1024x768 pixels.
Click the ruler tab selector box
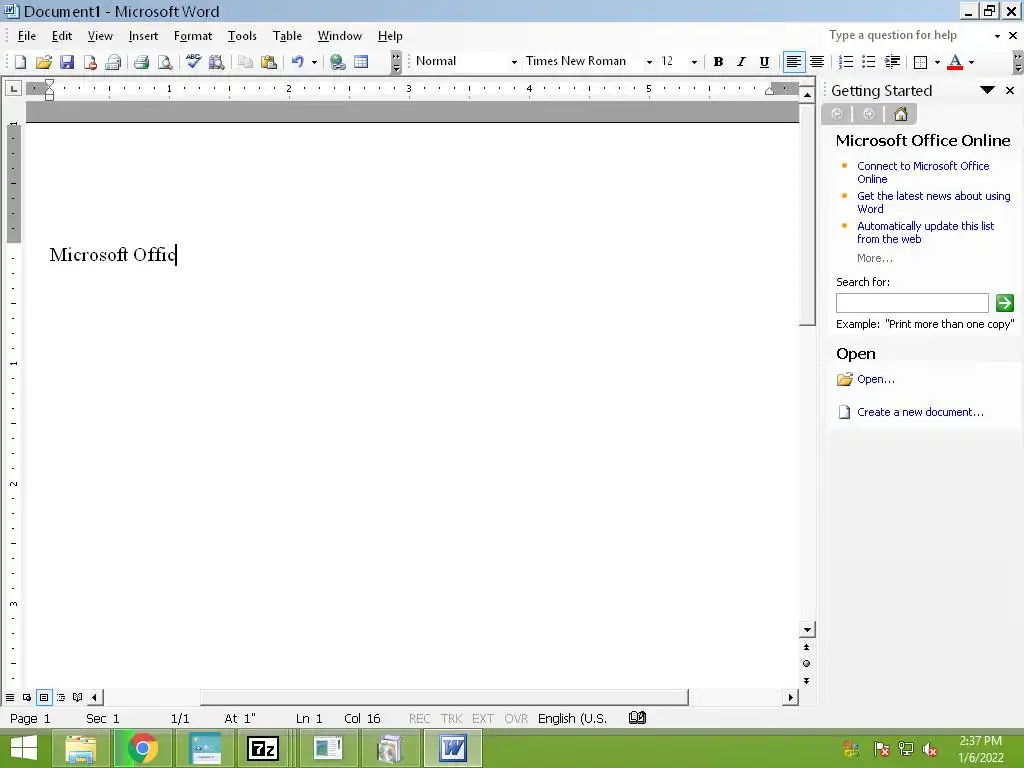tap(14, 89)
